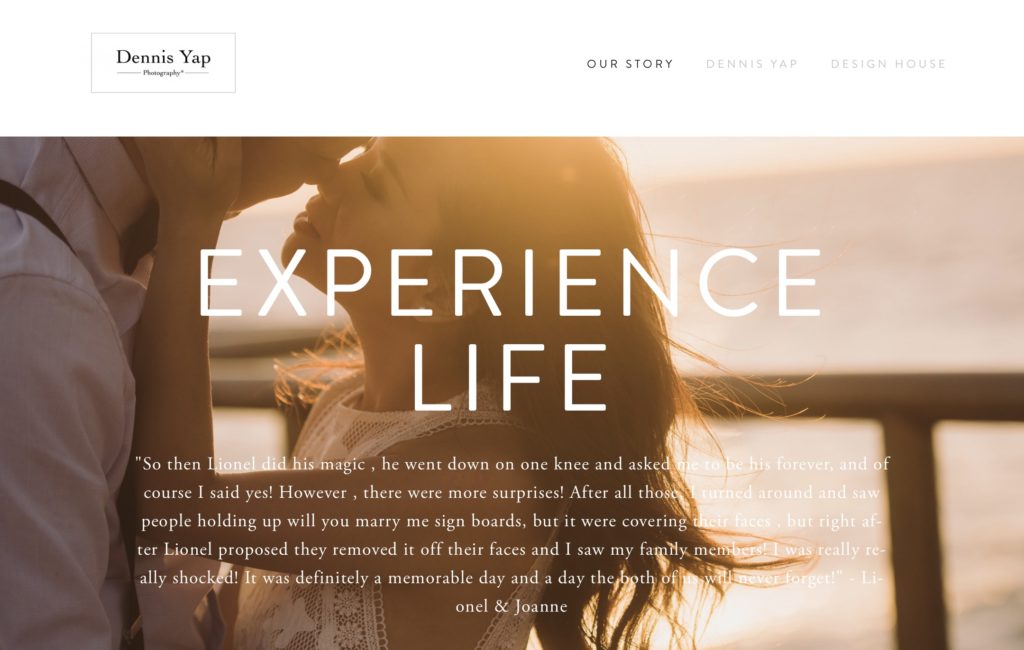
Task: Click the testimonial line starting 'people holding up'
Action: (512, 521)
